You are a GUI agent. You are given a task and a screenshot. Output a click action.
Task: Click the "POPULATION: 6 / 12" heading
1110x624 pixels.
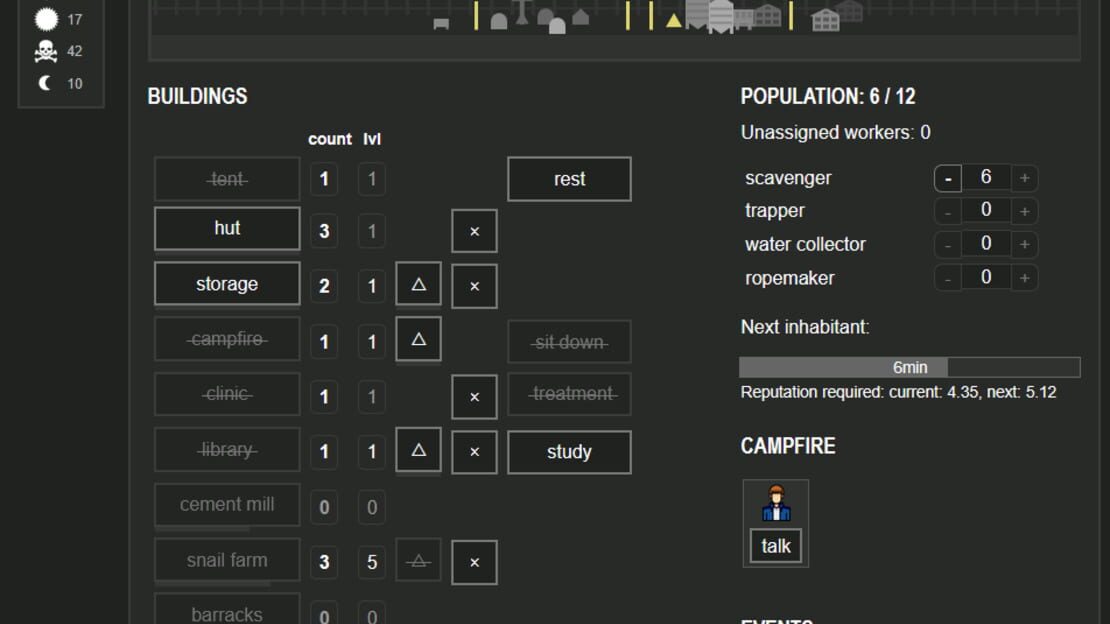pyautogui.click(x=828, y=96)
